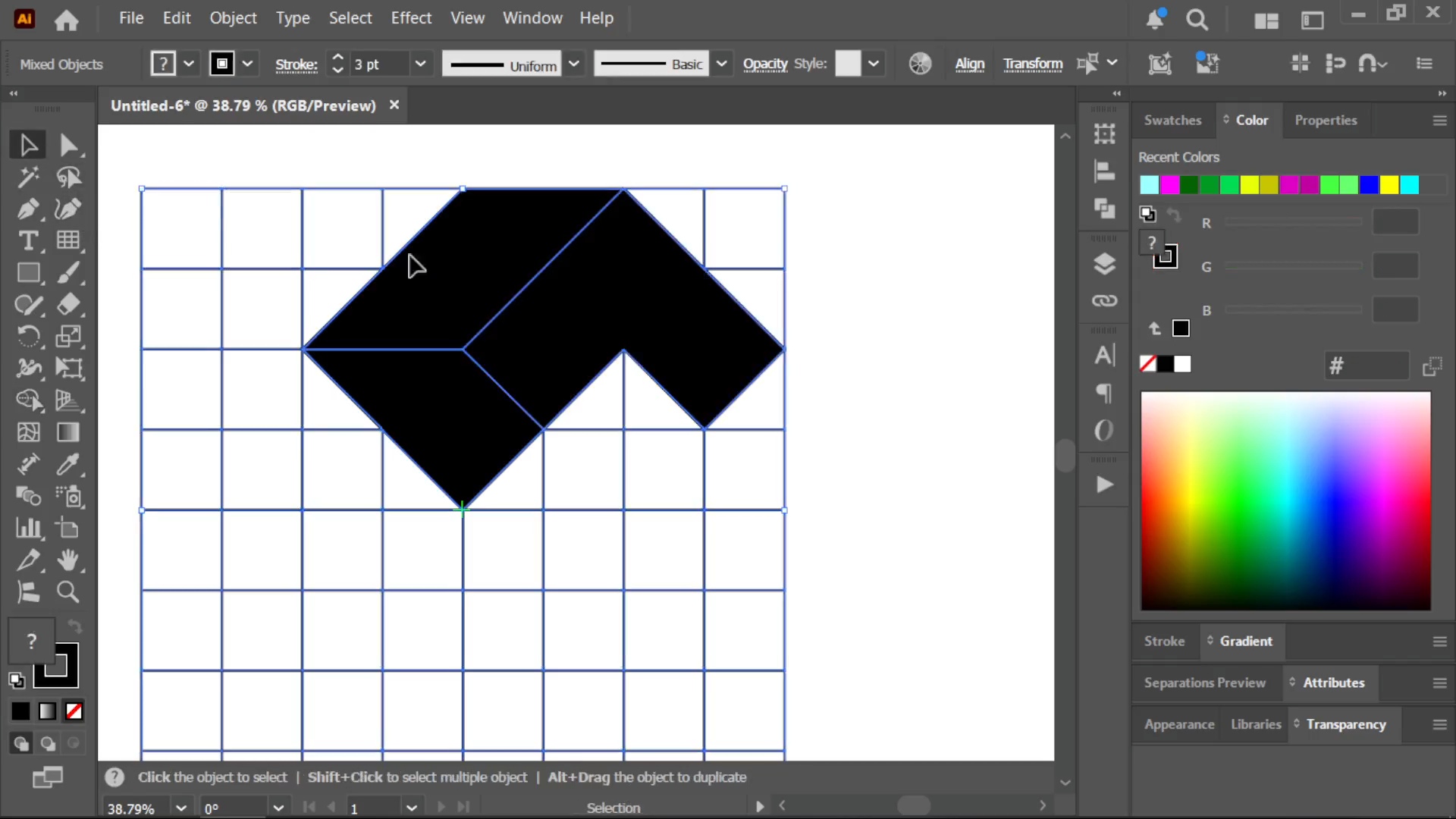
Task: Open the Object menu
Action: 233,18
